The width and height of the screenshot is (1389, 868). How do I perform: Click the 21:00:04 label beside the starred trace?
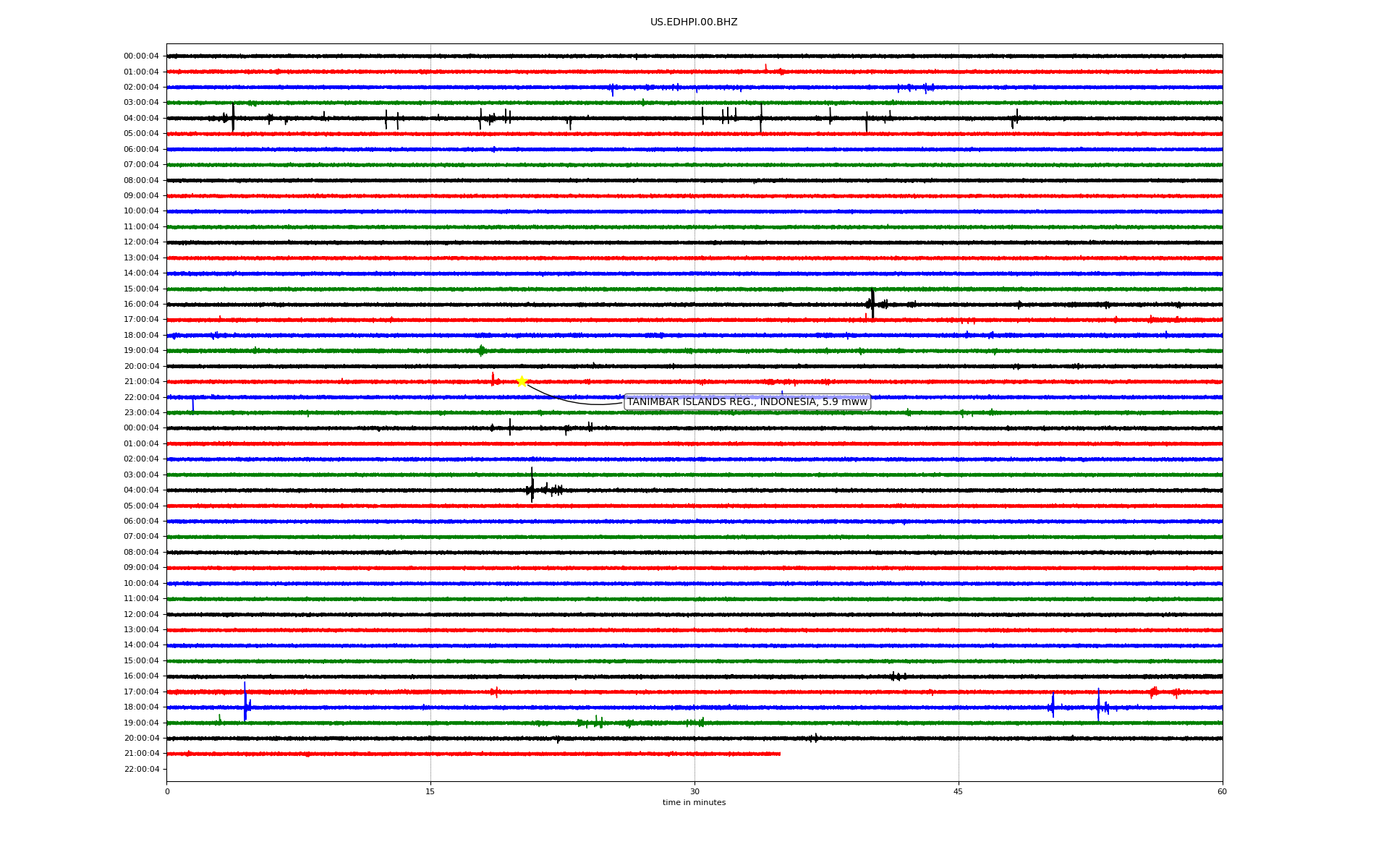tap(141, 382)
